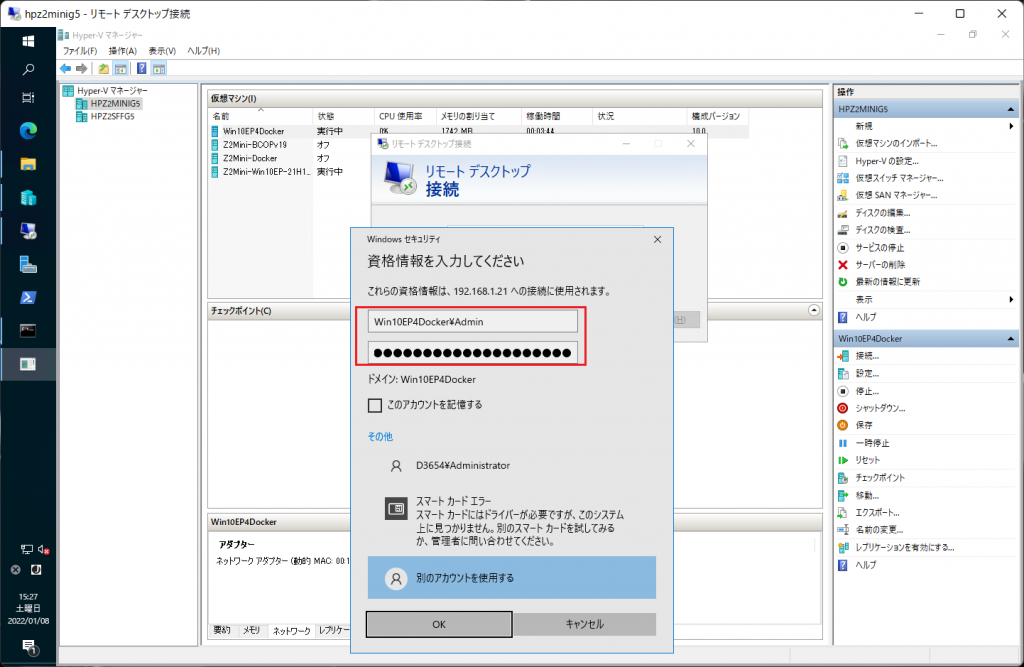Expand the 表示 submenu in Actions pane
This screenshot has width=1024, height=667.
pyautogui.click(x=1011, y=300)
